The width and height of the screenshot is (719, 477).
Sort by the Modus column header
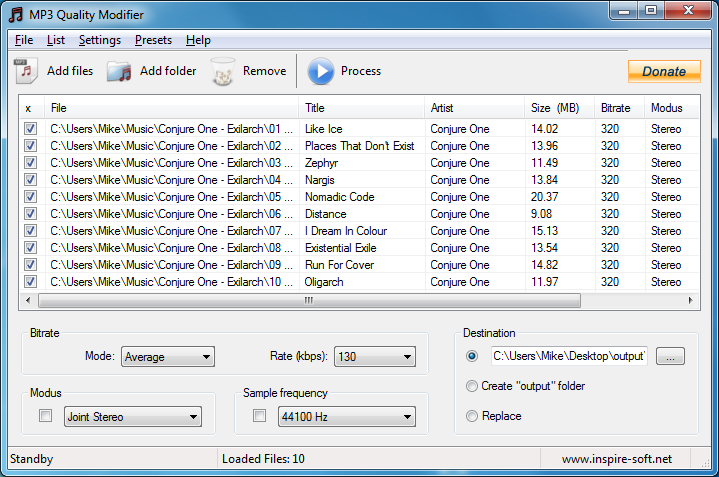coord(671,108)
